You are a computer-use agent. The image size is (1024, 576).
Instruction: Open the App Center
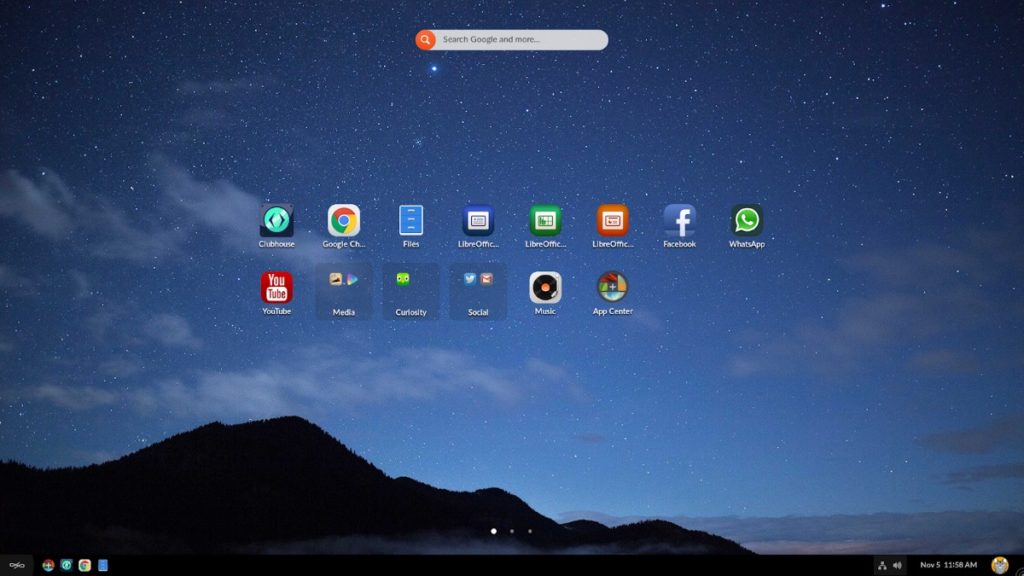[611, 289]
